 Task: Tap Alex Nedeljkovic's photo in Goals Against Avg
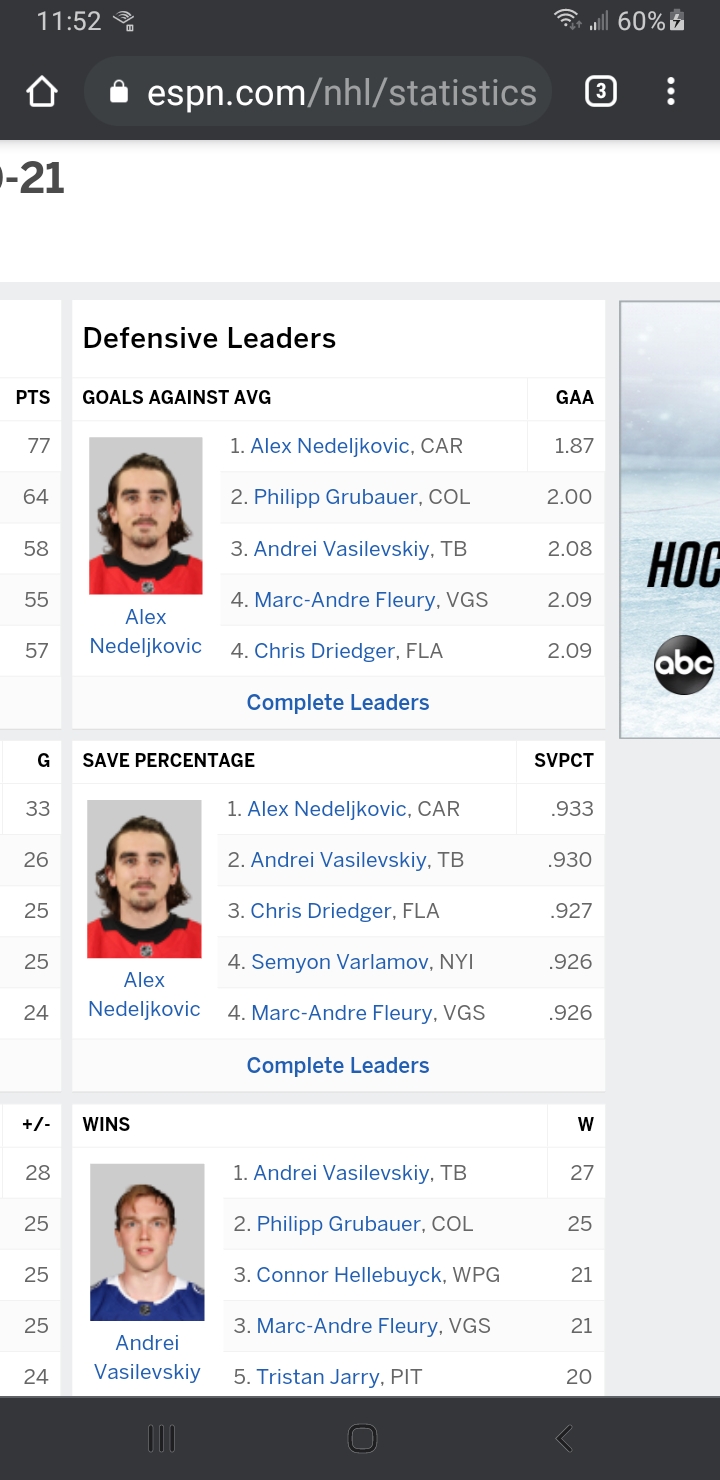(146, 516)
